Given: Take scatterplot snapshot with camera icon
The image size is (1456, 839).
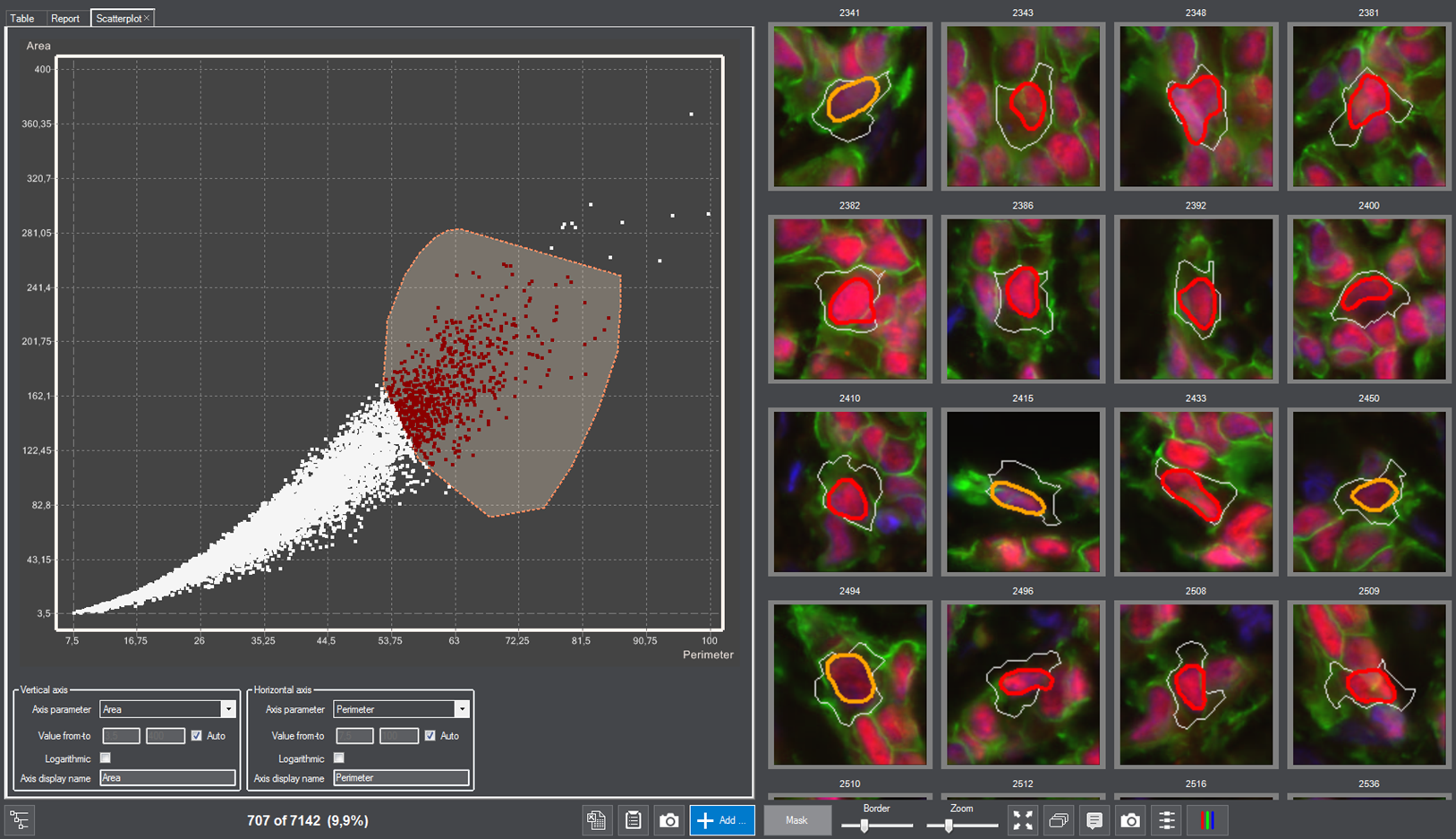Looking at the screenshot, I should (669, 820).
